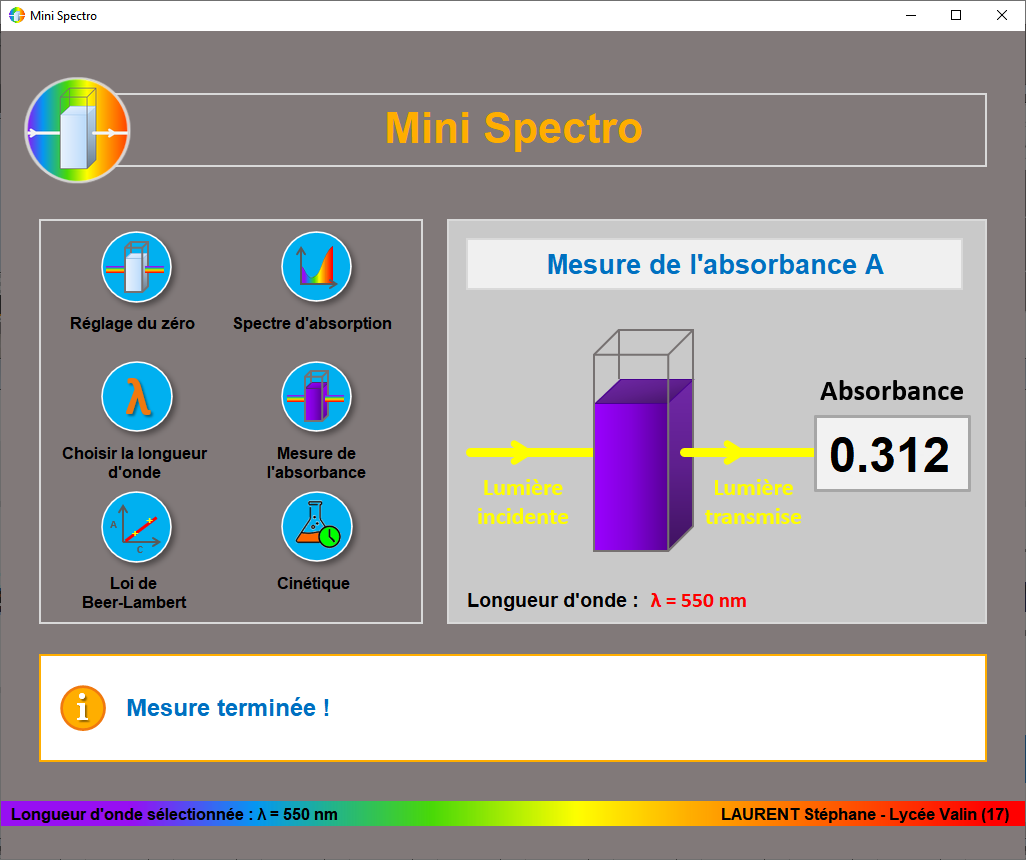The height and width of the screenshot is (860, 1026).
Task: Click the orange info icon beside the message
Action: click(x=83, y=708)
